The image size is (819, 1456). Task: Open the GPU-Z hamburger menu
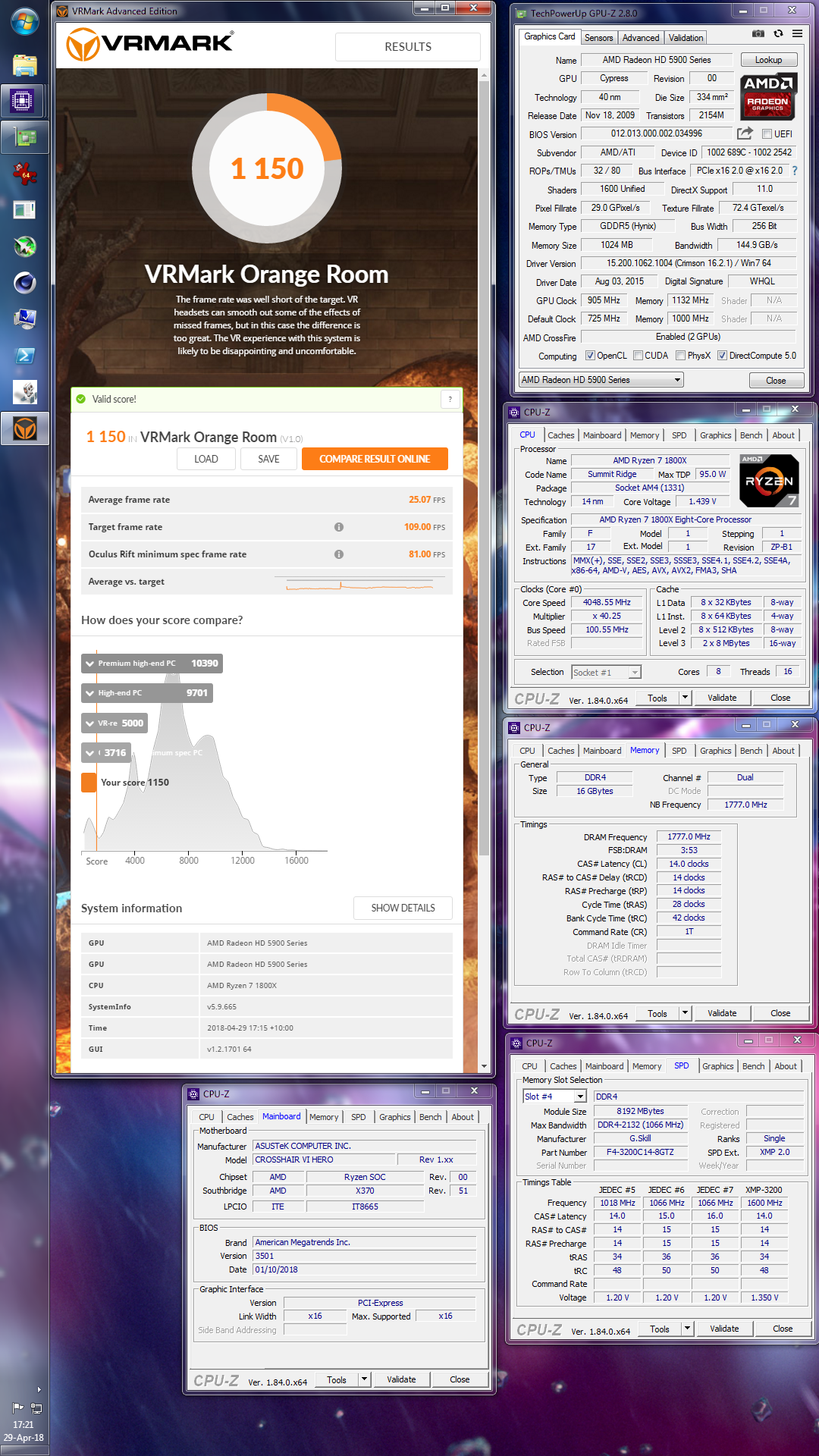(798, 33)
